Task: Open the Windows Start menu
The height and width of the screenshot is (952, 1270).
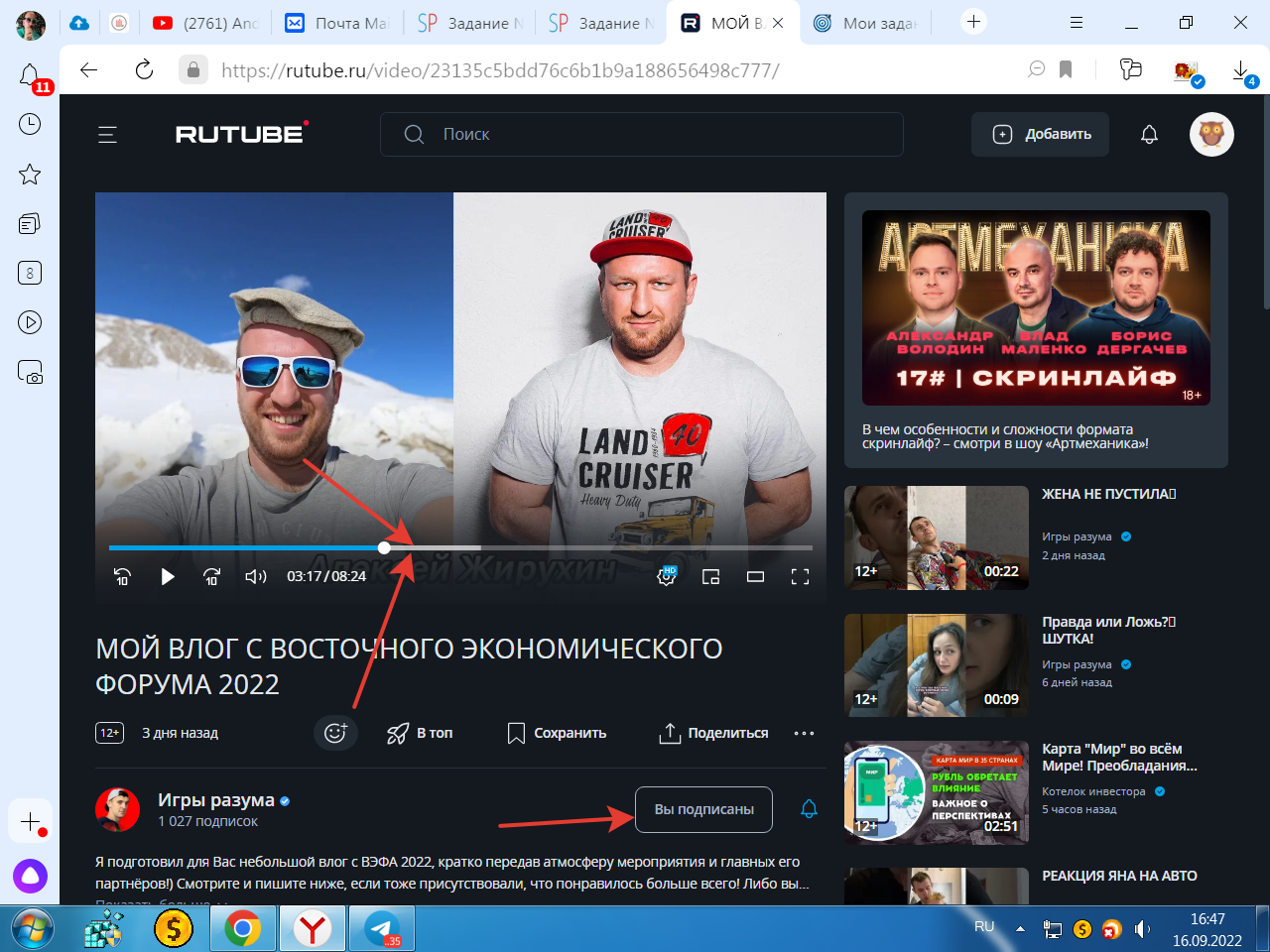Action: click(x=32, y=929)
